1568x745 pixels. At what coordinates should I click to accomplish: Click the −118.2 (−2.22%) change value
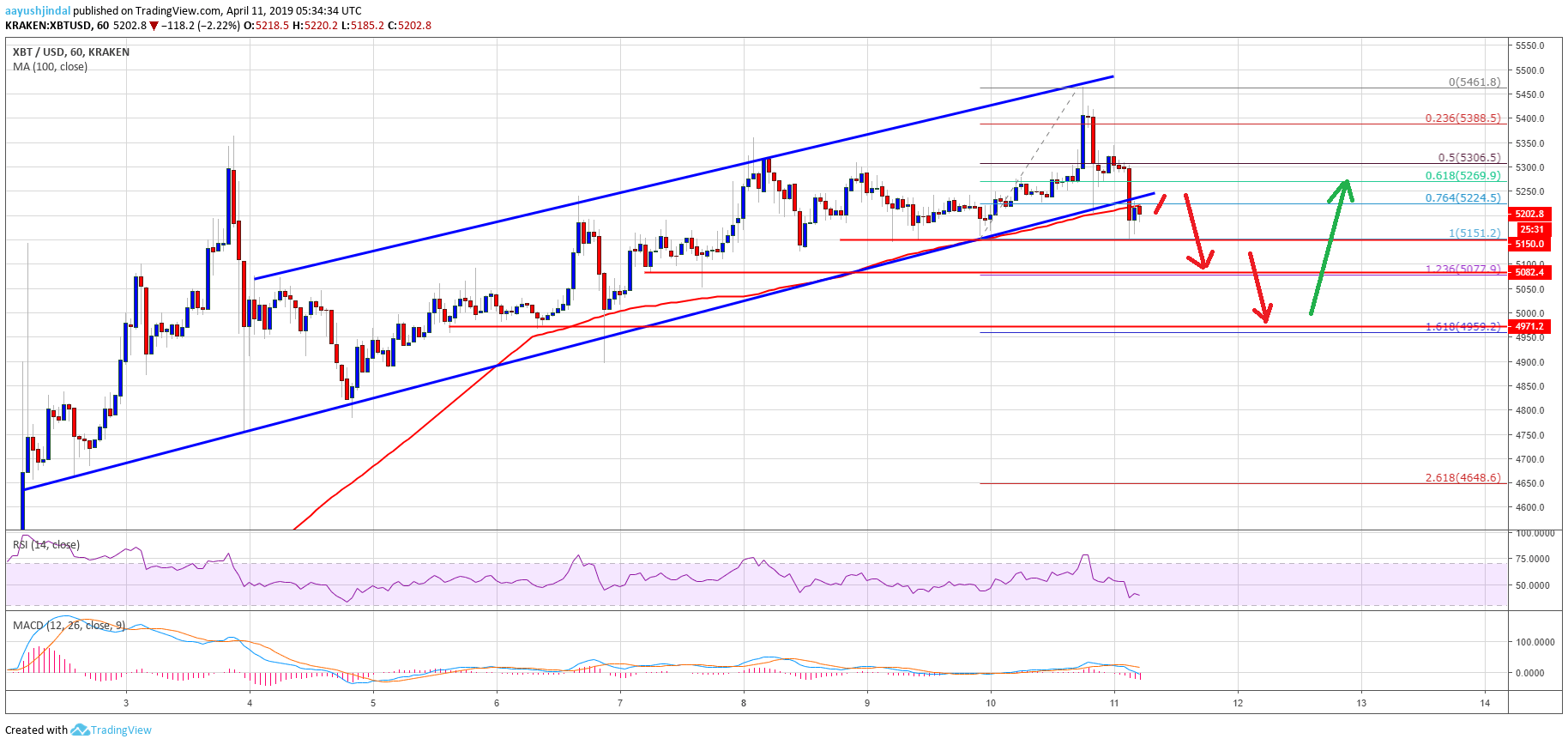202,26
